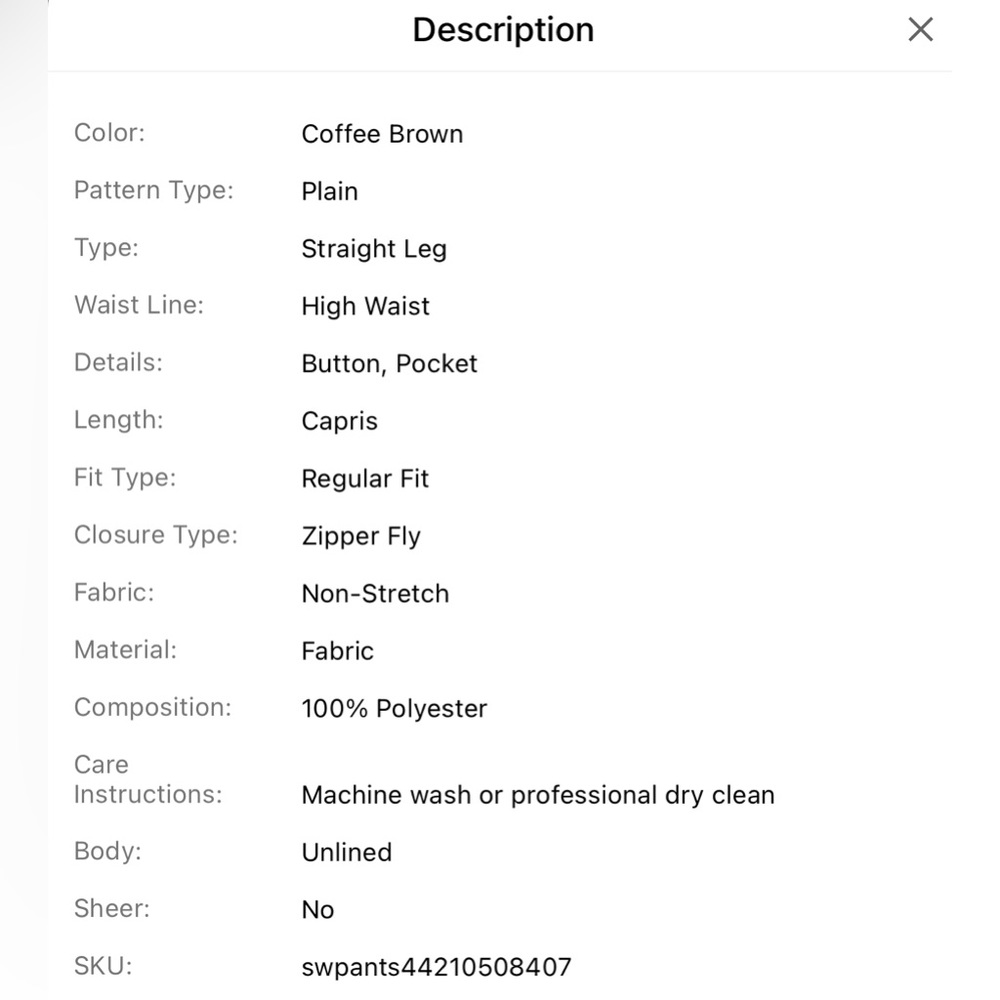Select the "Capris" length value
Screen dimensions: 1000x1000
(x=340, y=422)
